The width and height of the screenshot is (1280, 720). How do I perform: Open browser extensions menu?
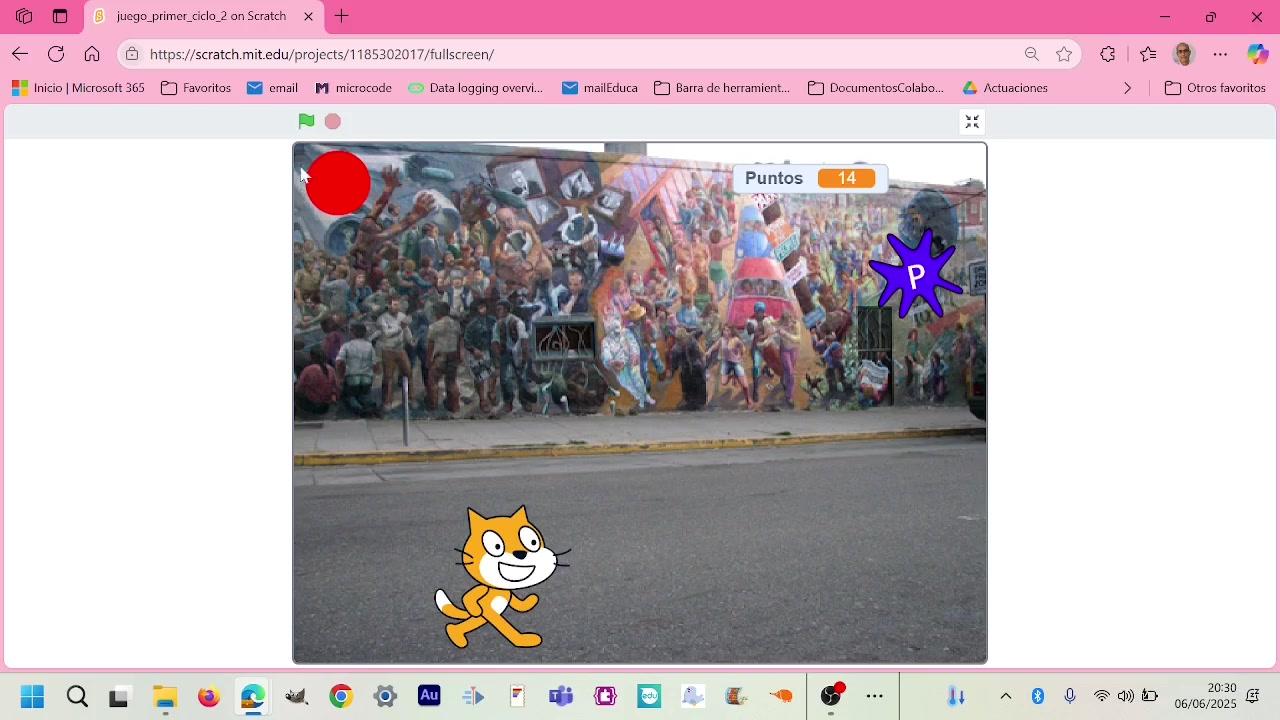point(1108,54)
